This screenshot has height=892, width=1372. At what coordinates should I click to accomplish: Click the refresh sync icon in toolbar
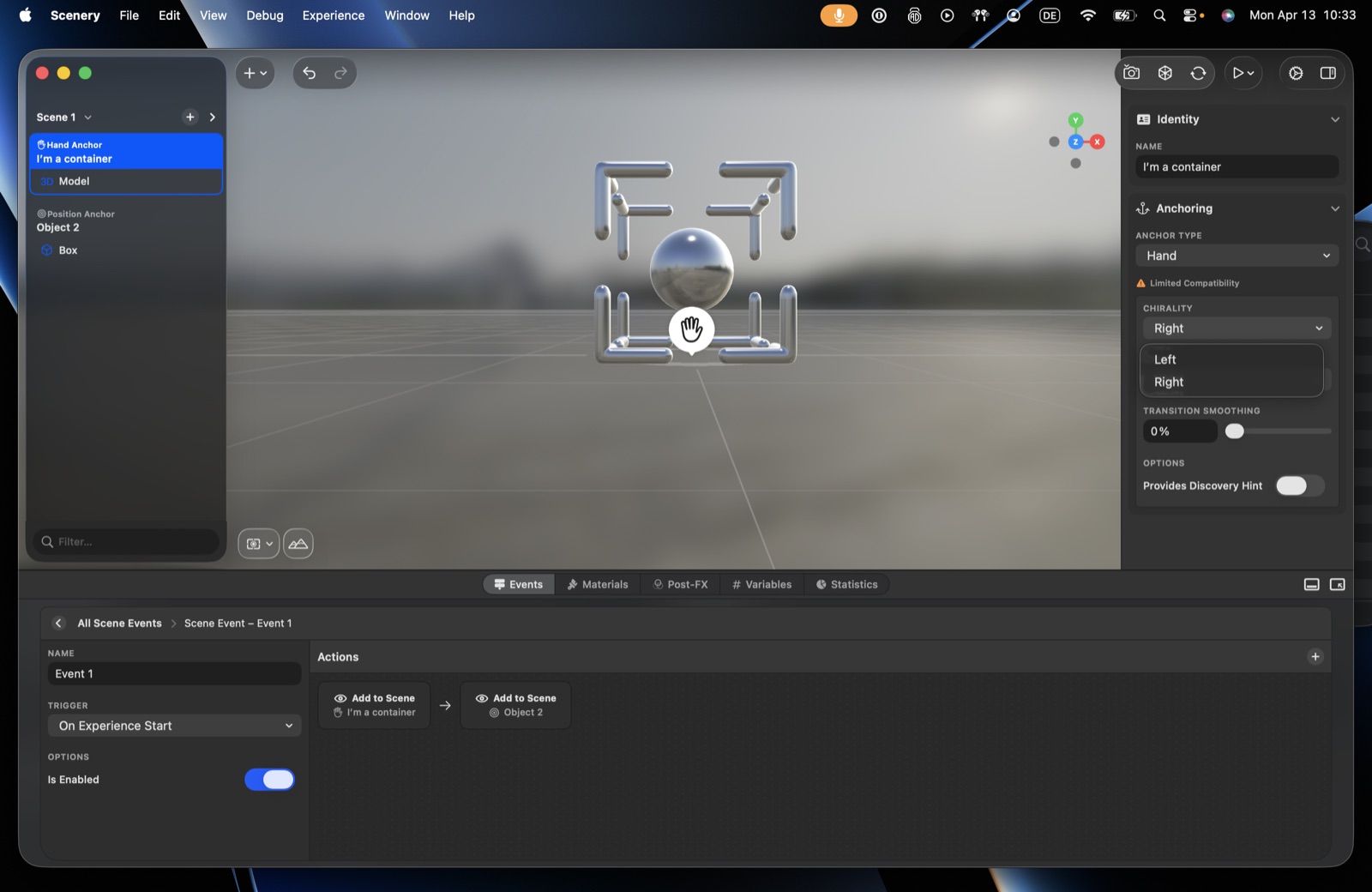click(1198, 73)
